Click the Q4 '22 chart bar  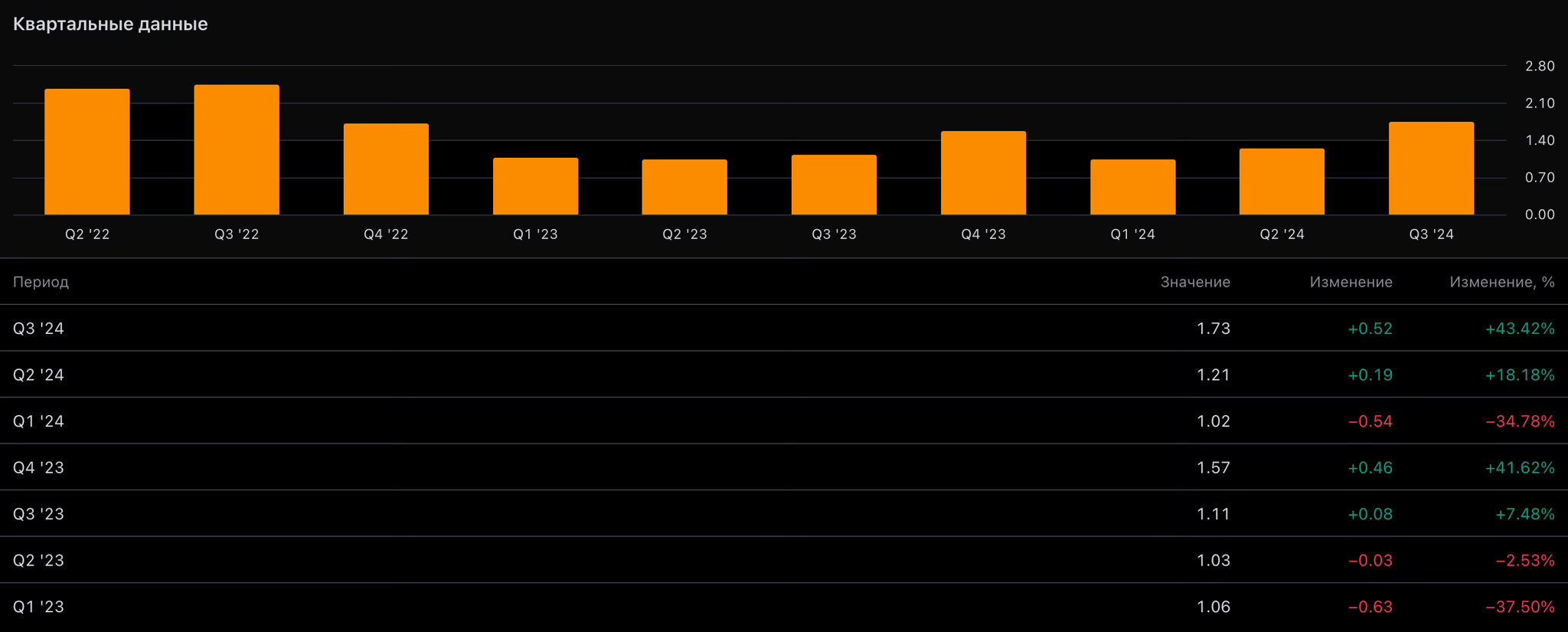[386, 169]
